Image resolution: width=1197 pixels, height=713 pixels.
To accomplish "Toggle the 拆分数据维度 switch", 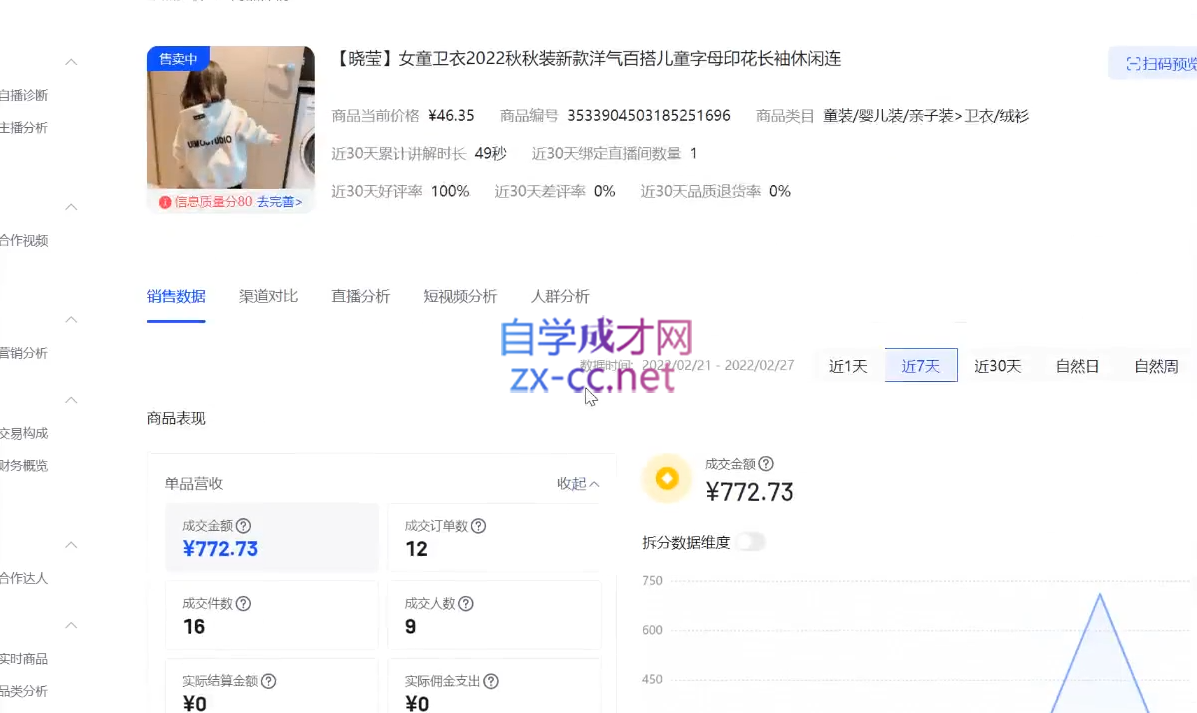I will pyautogui.click(x=751, y=542).
